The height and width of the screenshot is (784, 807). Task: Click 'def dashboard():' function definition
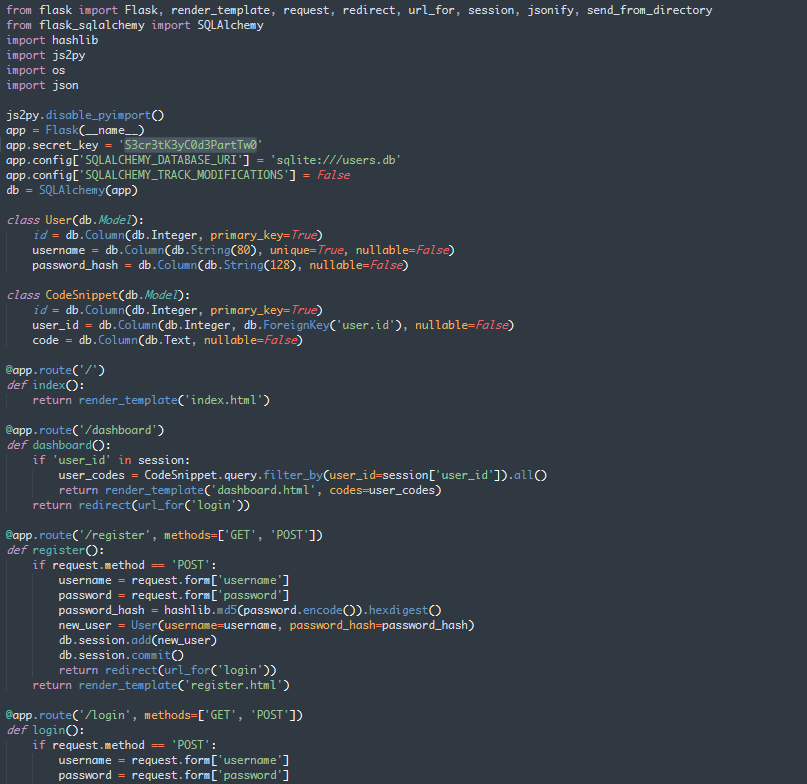pyautogui.click(x=59, y=445)
